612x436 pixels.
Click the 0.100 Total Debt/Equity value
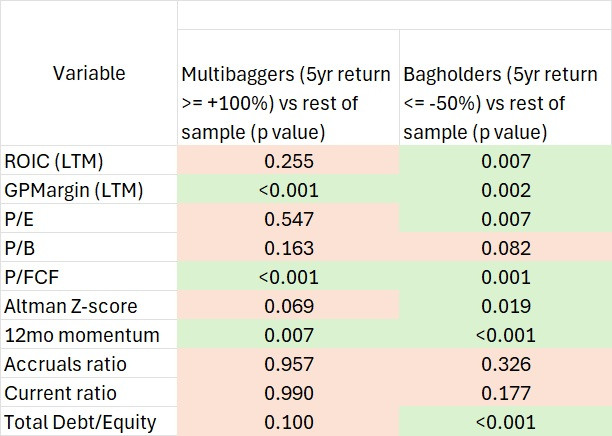pos(288,422)
